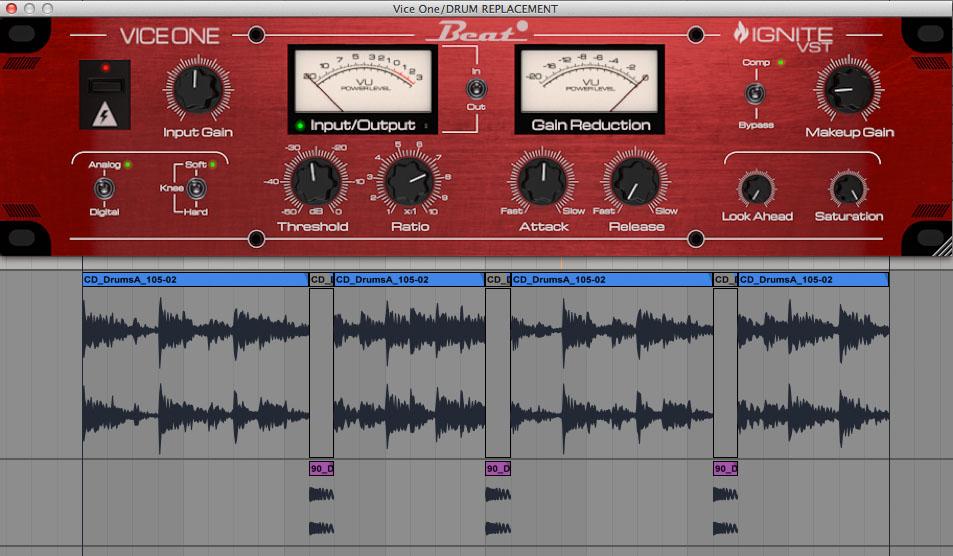Toggle the Analog/Digital mode switch
This screenshot has height=556, width=953.
click(104, 188)
